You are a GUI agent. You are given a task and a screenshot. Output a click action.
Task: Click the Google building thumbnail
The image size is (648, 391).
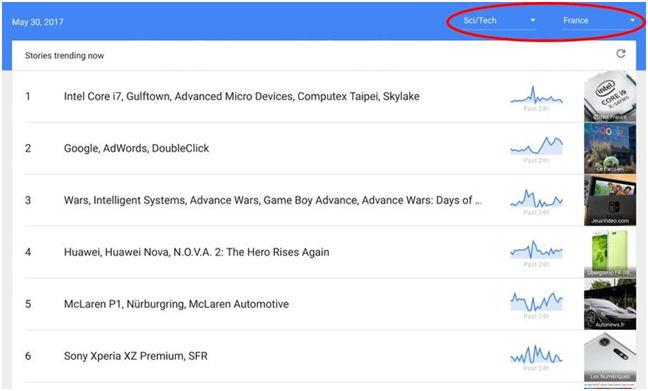[610, 148]
